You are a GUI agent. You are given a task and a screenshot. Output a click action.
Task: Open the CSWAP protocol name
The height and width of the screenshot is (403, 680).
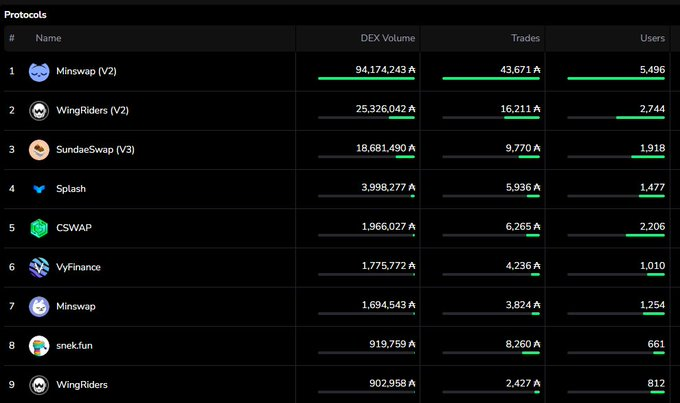click(74, 228)
